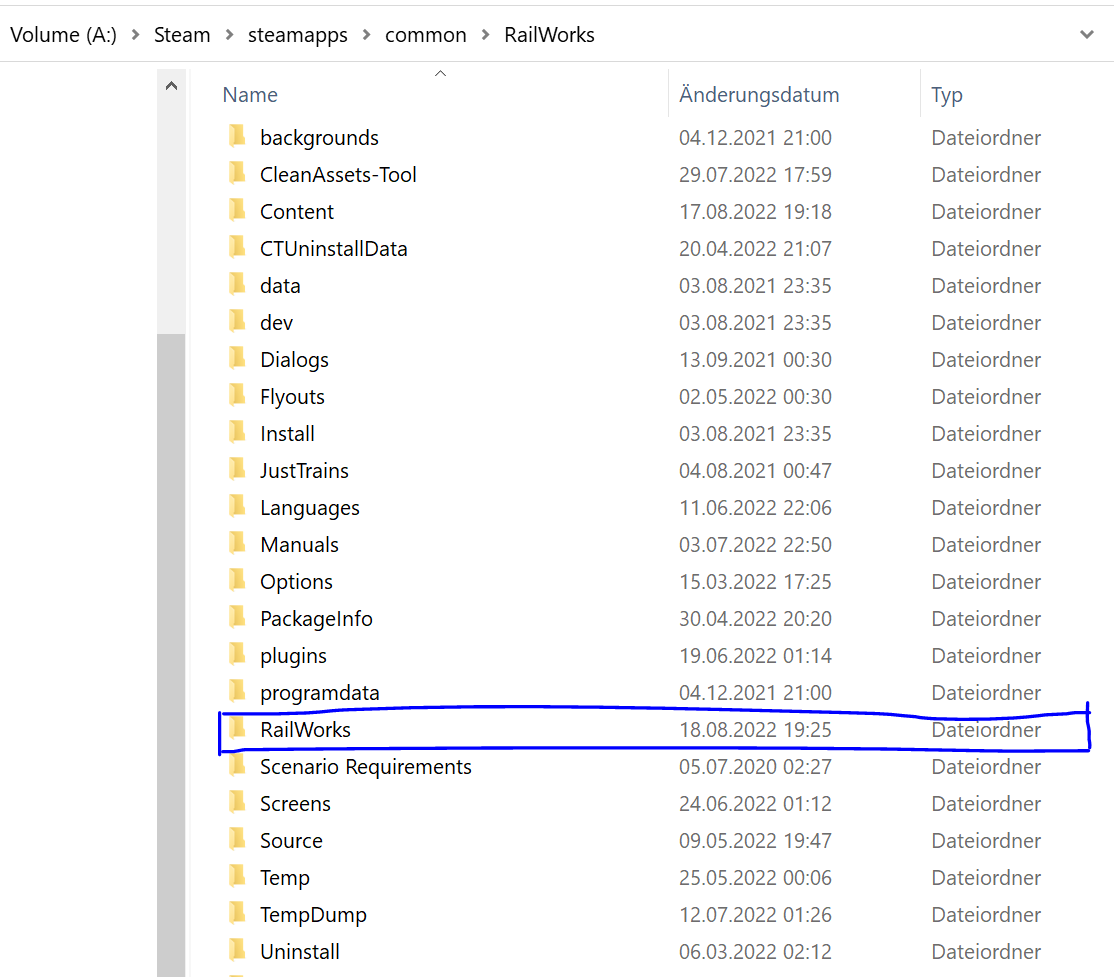Click navigation pane scroll up arrow
1114x977 pixels.
(x=171, y=86)
